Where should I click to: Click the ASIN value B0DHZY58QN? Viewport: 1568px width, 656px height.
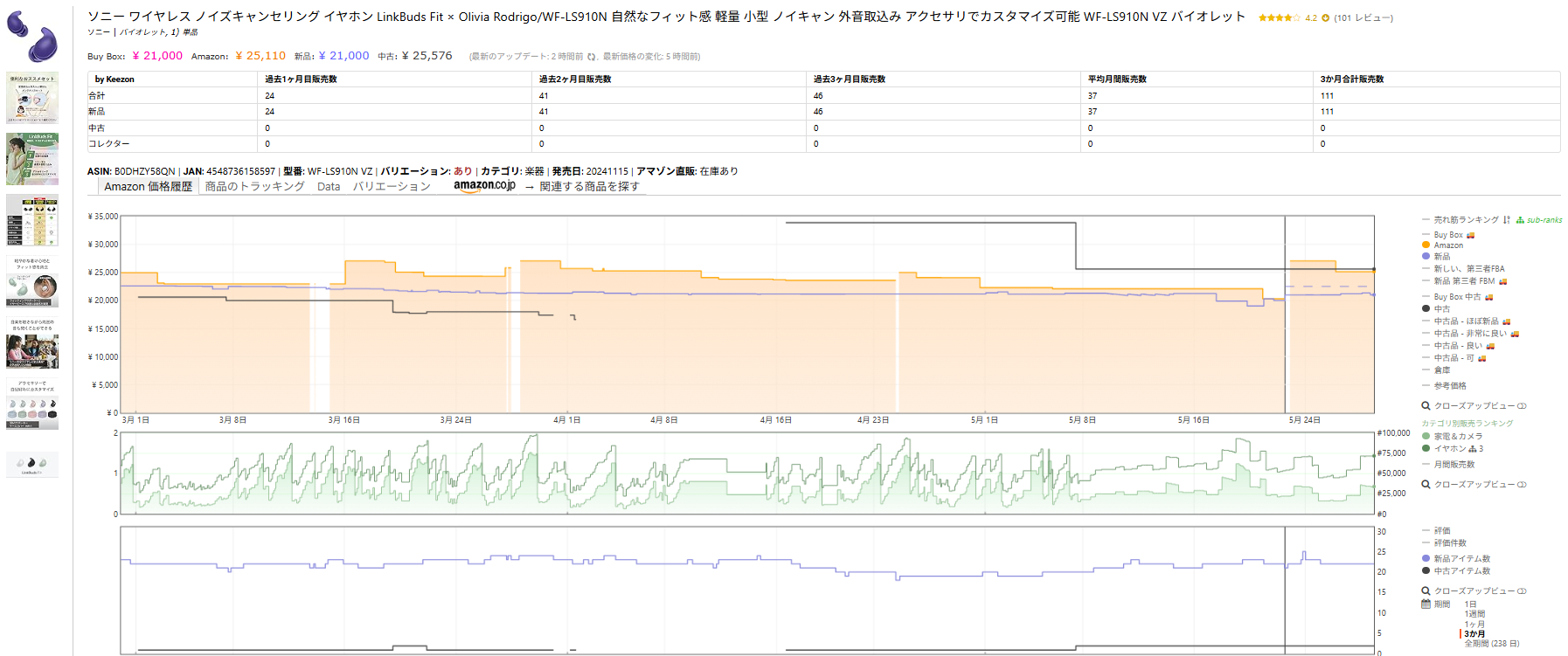click(145, 171)
